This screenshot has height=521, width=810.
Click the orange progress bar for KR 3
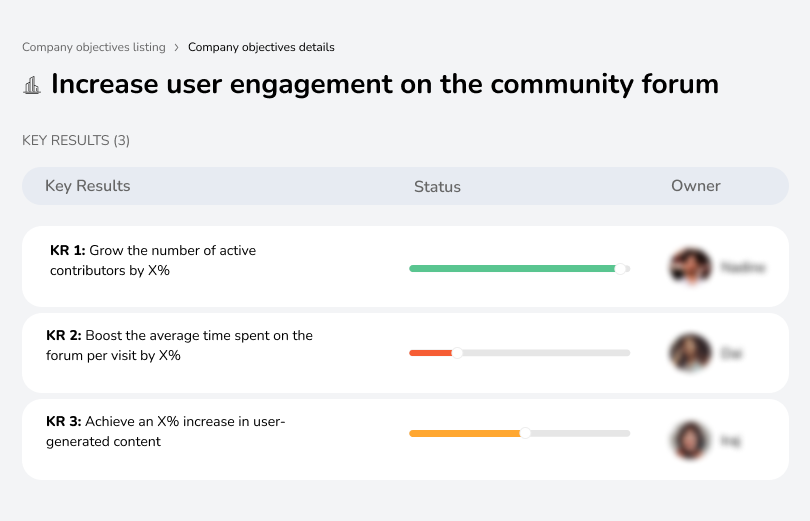click(520, 433)
